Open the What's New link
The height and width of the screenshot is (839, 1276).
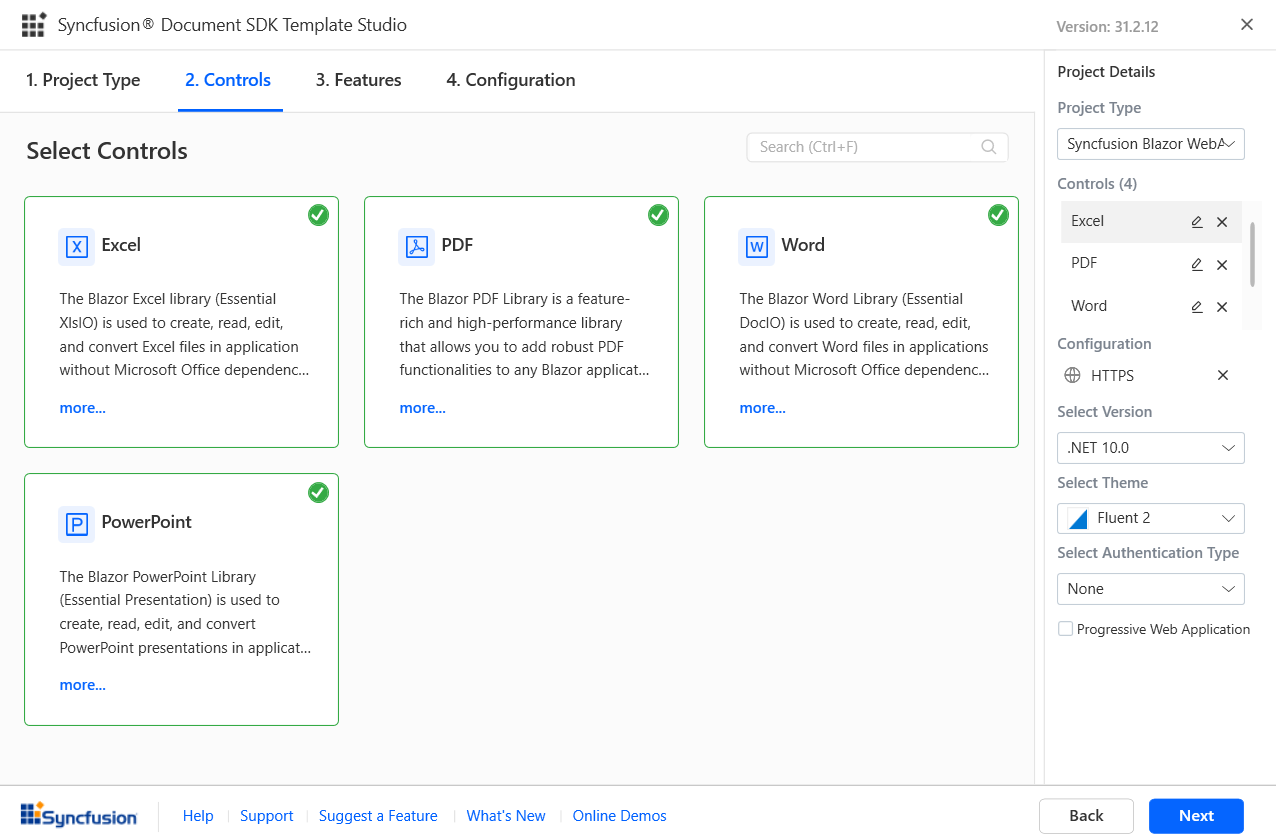coord(506,816)
